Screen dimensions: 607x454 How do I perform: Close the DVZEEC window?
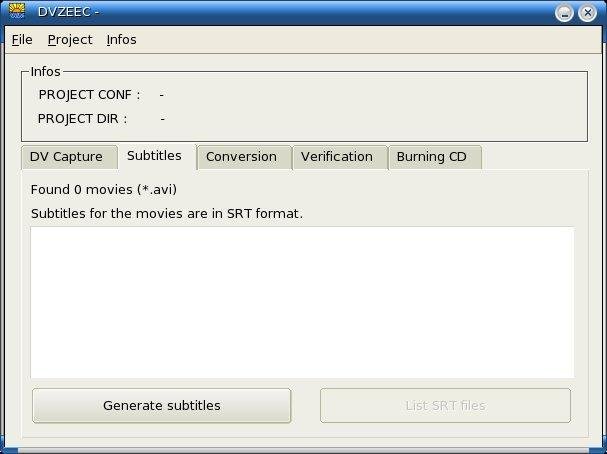(x=589, y=12)
